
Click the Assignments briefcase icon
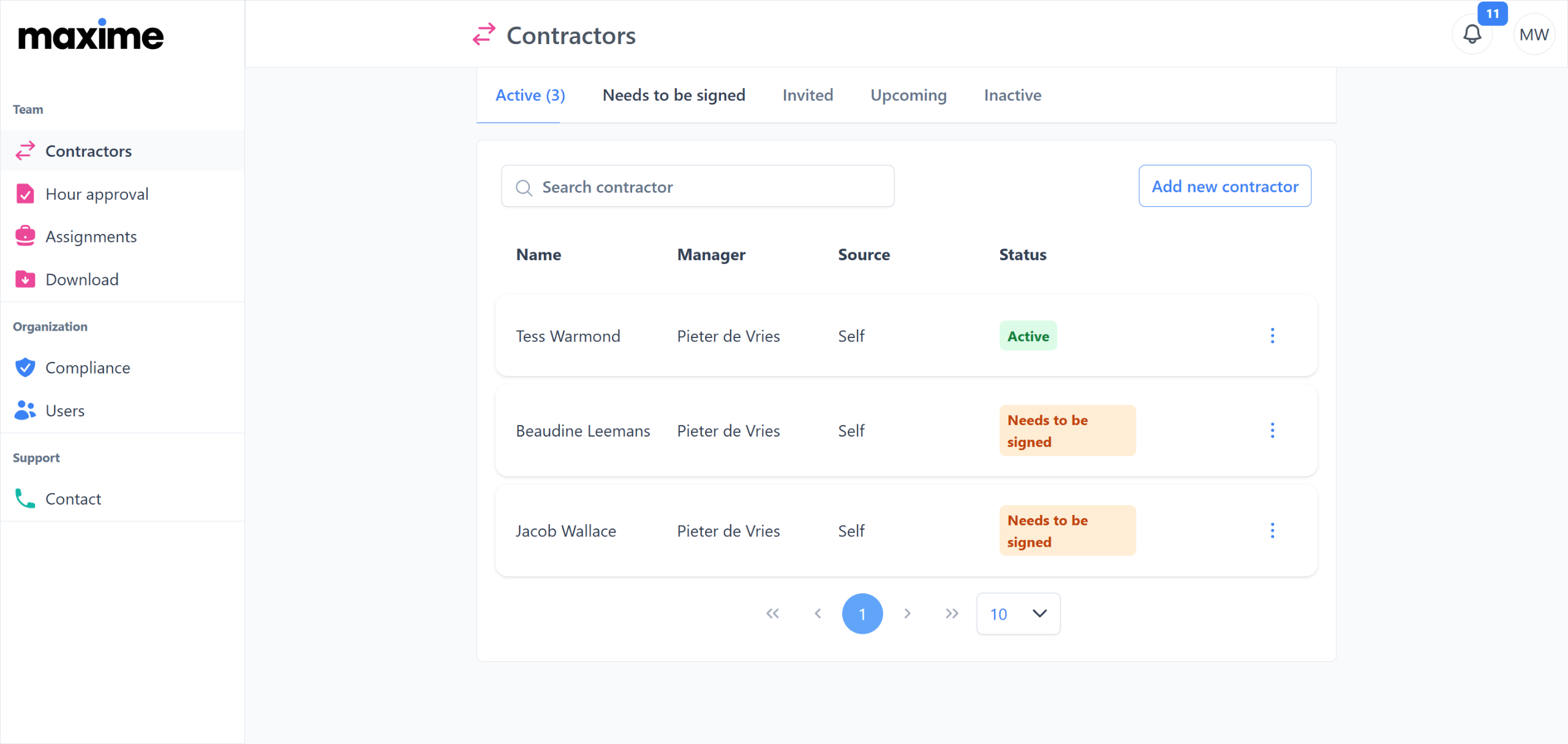[25, 236]
